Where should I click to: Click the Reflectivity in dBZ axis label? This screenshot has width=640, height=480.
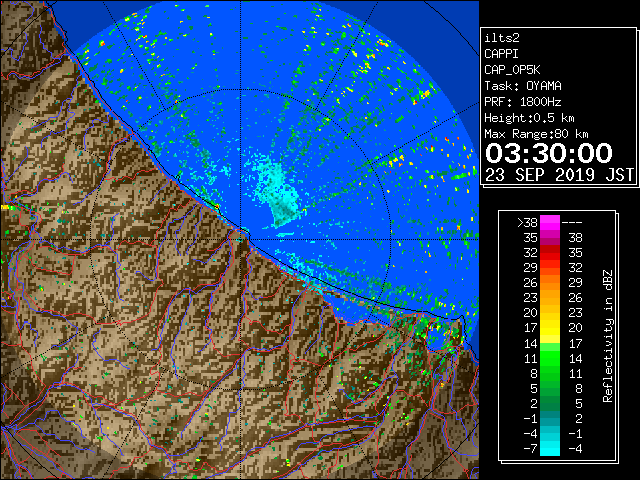[608, 336]
